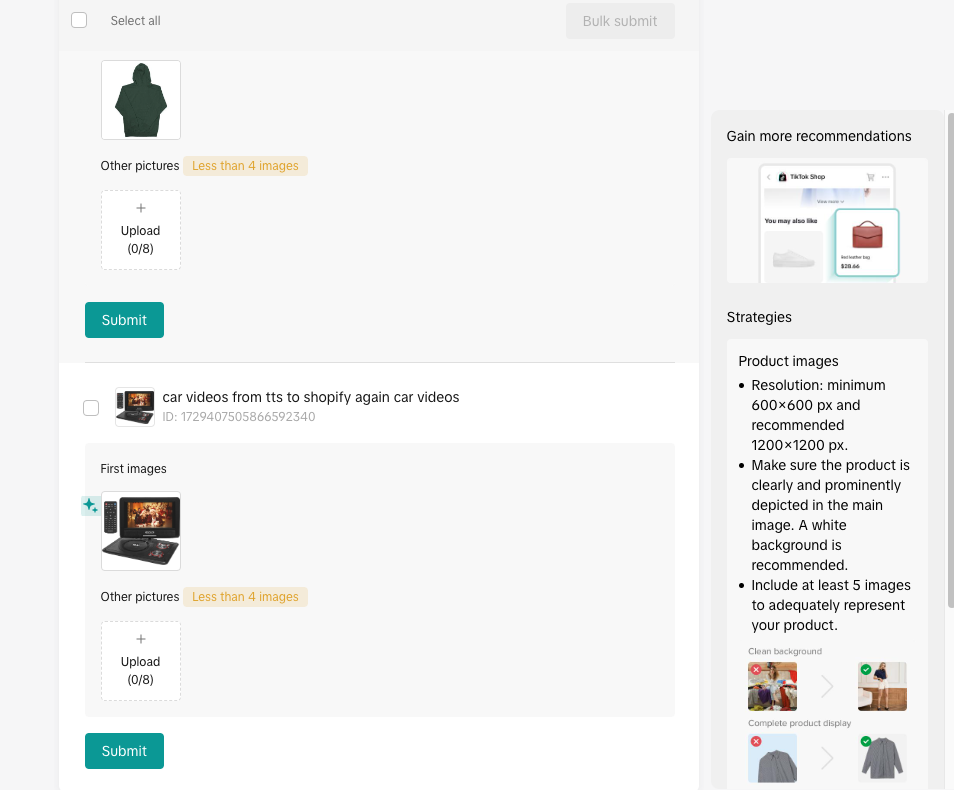Viewport: 954px width, 790px height.
Task: Click the first 'Less than 4 images' warning tag
Action: click(245, 166)
